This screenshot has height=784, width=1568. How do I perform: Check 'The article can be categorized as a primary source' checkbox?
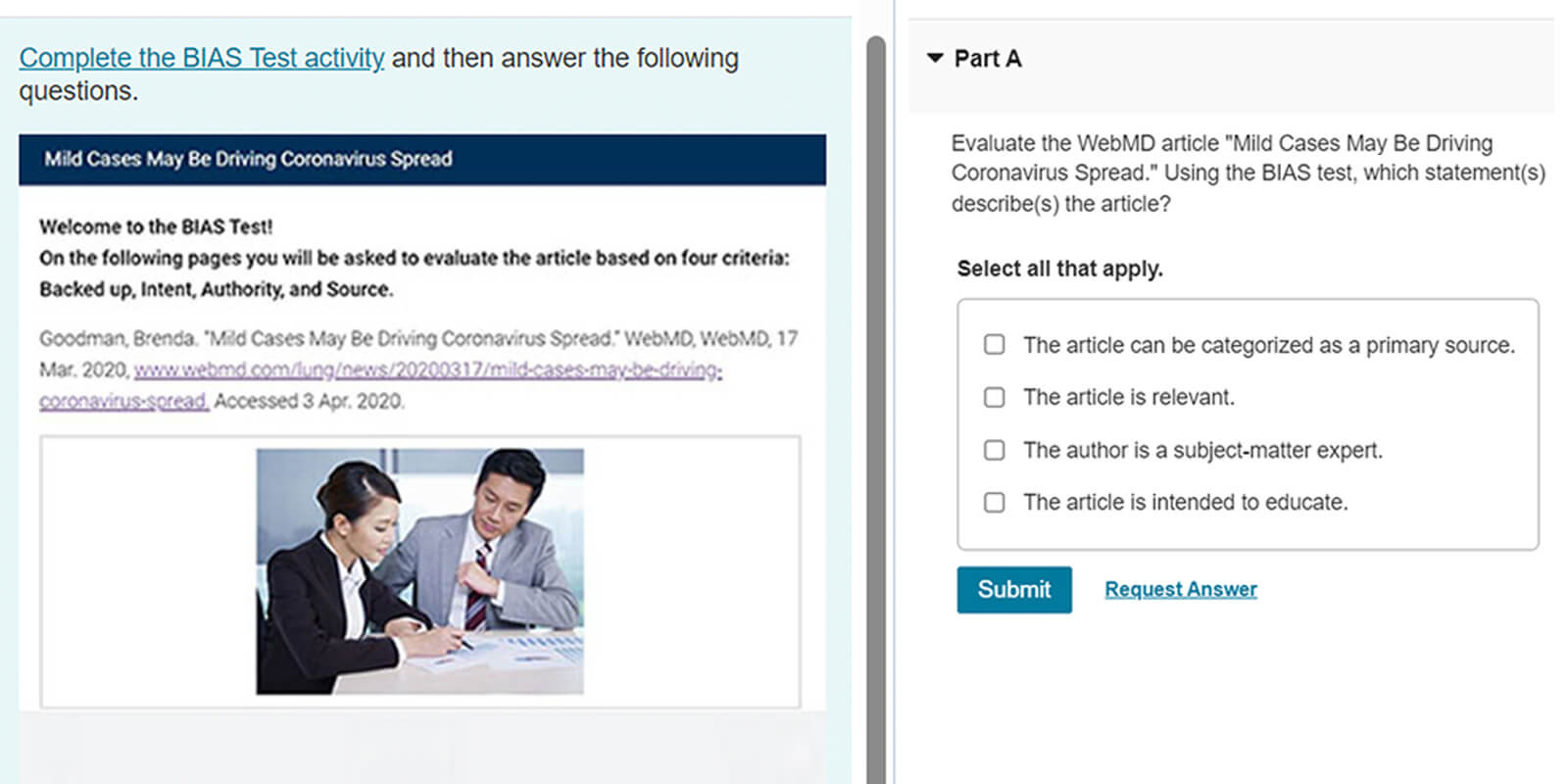pos(995,345)
